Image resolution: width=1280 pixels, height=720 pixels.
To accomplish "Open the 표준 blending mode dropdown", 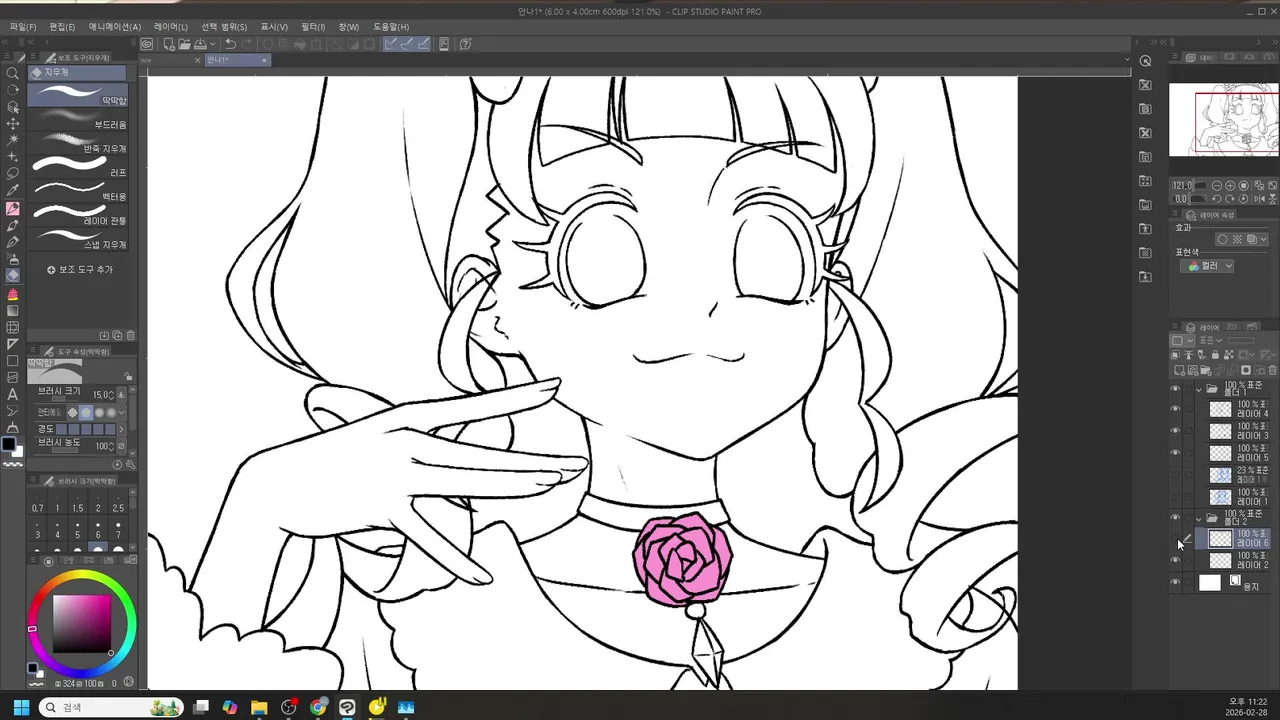I will pyautogui.click(x=1212, y=341).
